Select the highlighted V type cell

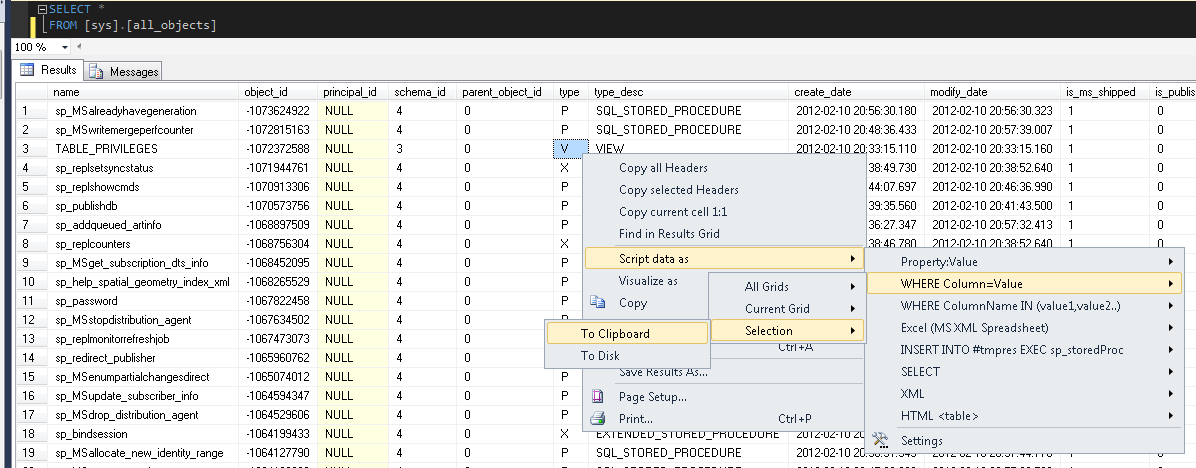[x=571, y=149]
